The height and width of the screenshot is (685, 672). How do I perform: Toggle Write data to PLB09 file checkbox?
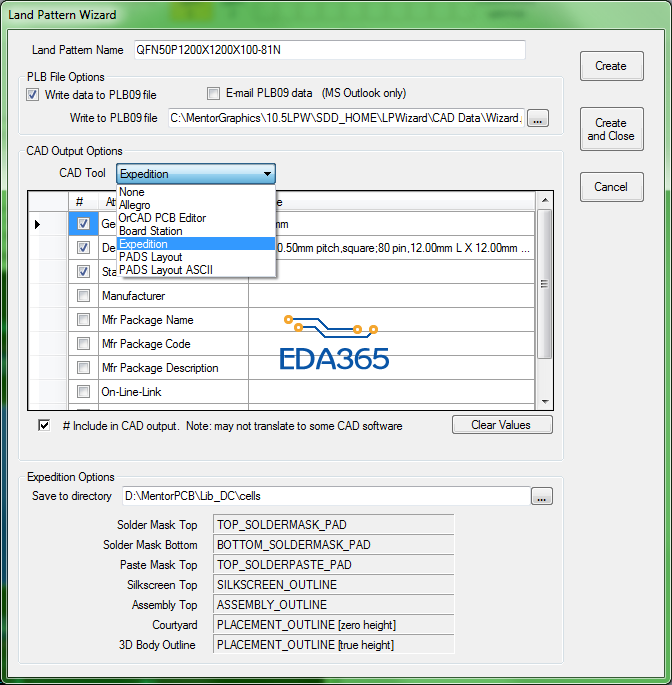(32, 95)
